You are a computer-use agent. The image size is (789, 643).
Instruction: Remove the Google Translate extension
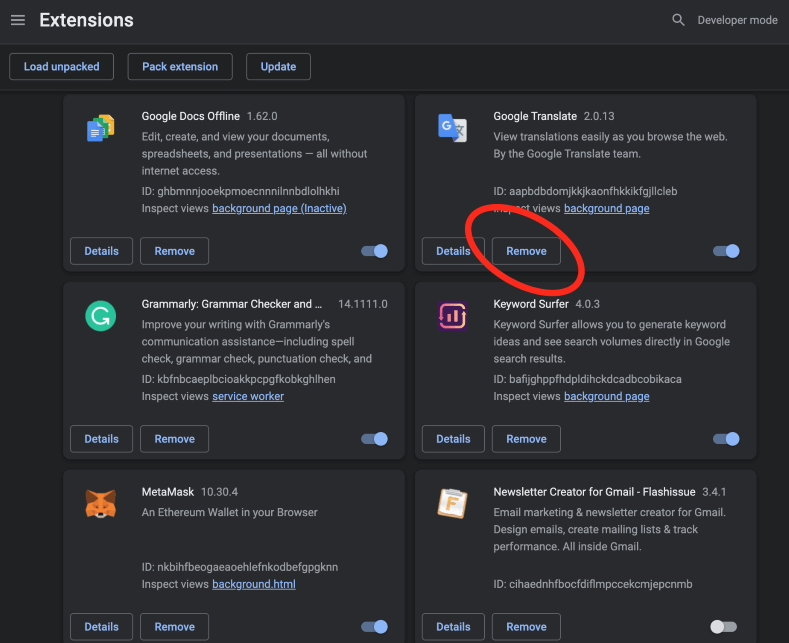(x=526, y=251)
